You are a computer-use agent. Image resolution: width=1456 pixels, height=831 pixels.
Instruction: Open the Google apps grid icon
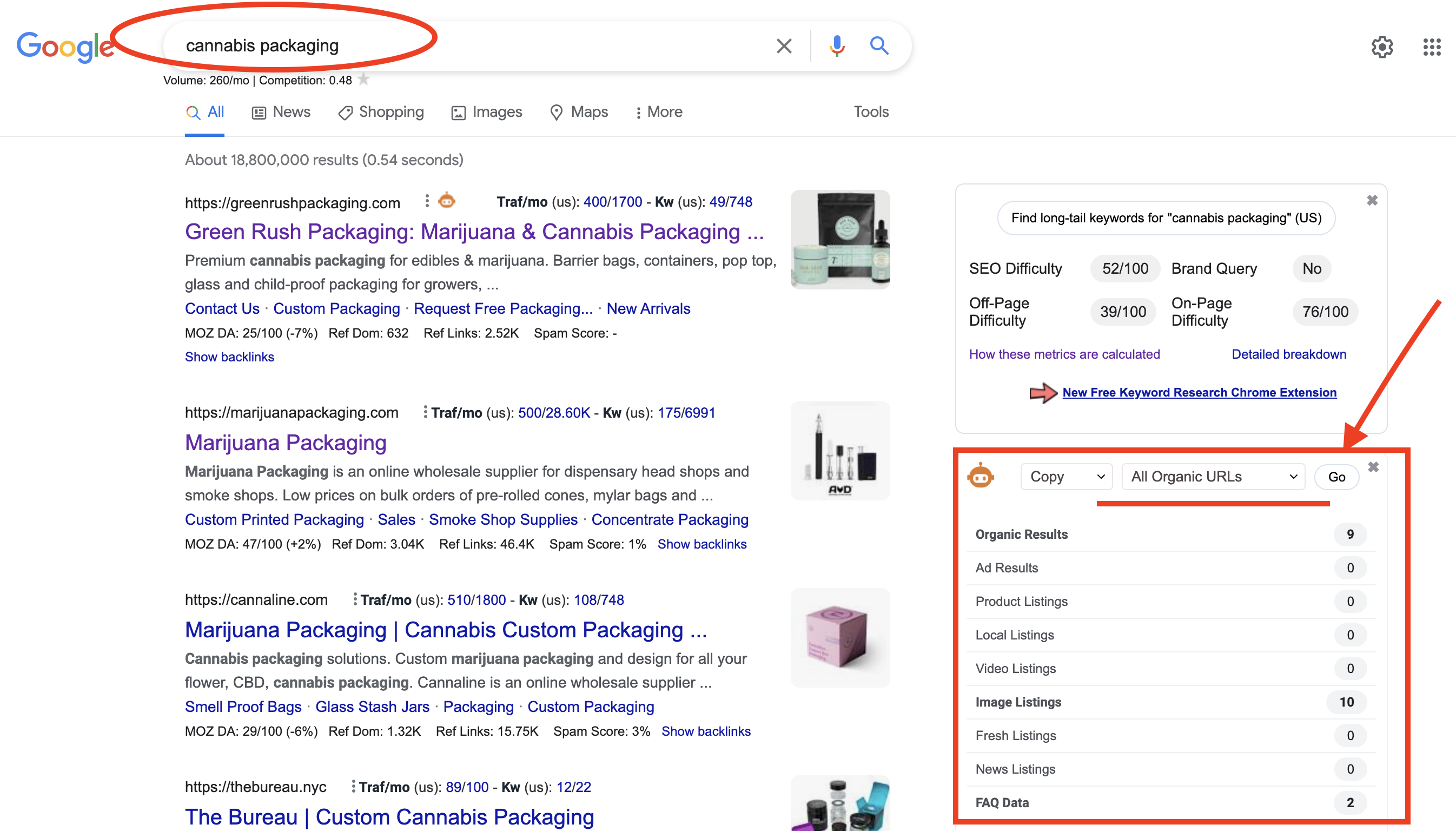[x=1432, y=47]
